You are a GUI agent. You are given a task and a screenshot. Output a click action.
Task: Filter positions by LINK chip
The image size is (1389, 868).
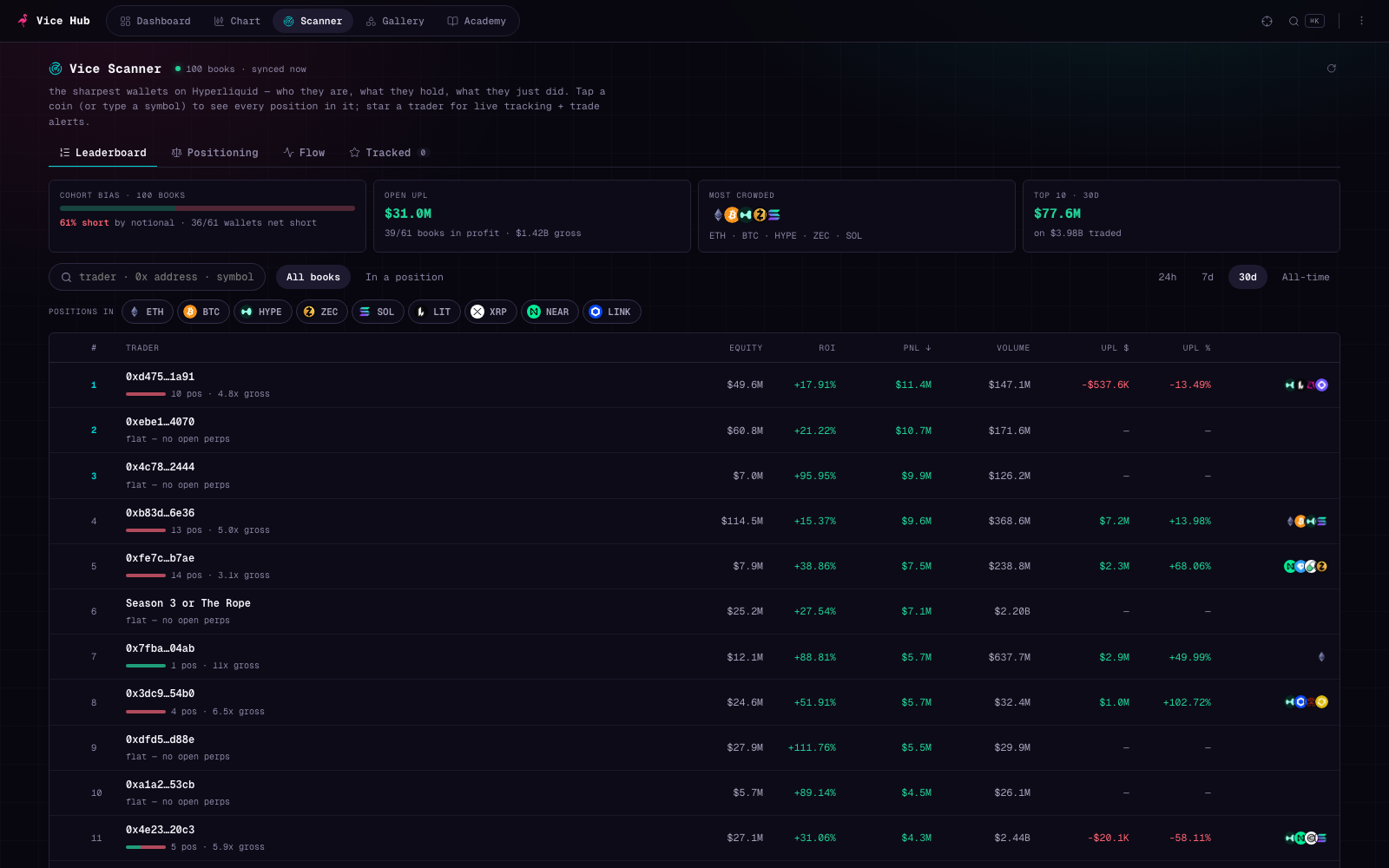pos(612,312)
